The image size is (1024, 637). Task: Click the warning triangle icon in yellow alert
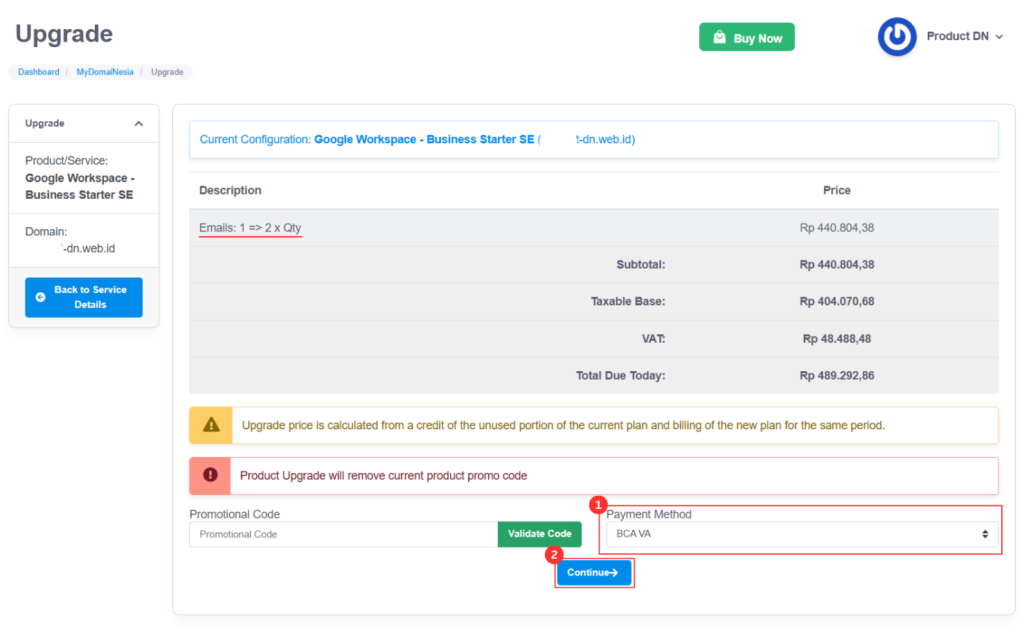[210, 424]
